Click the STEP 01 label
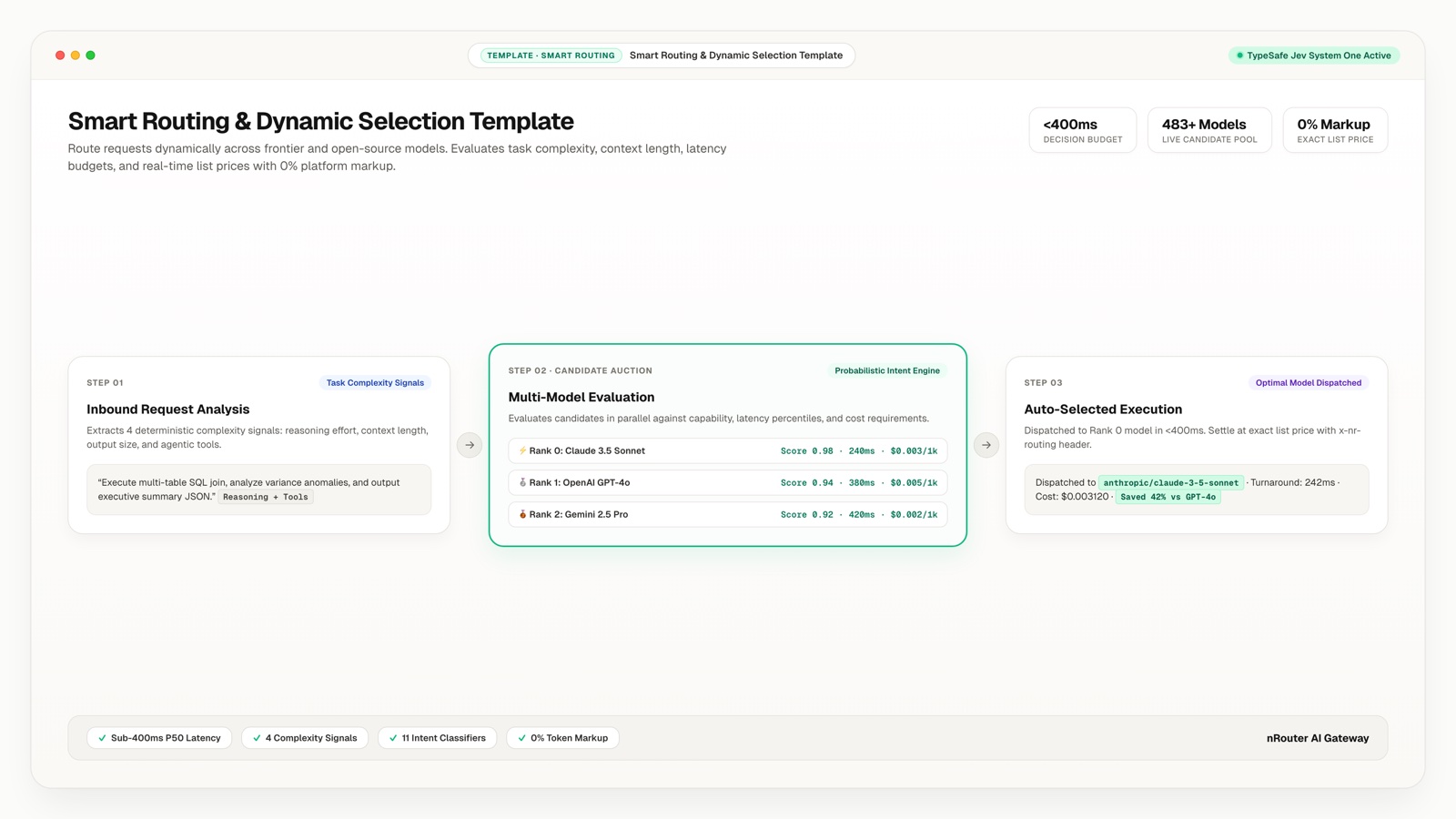 pyautogui.click(x=105, y=383)
